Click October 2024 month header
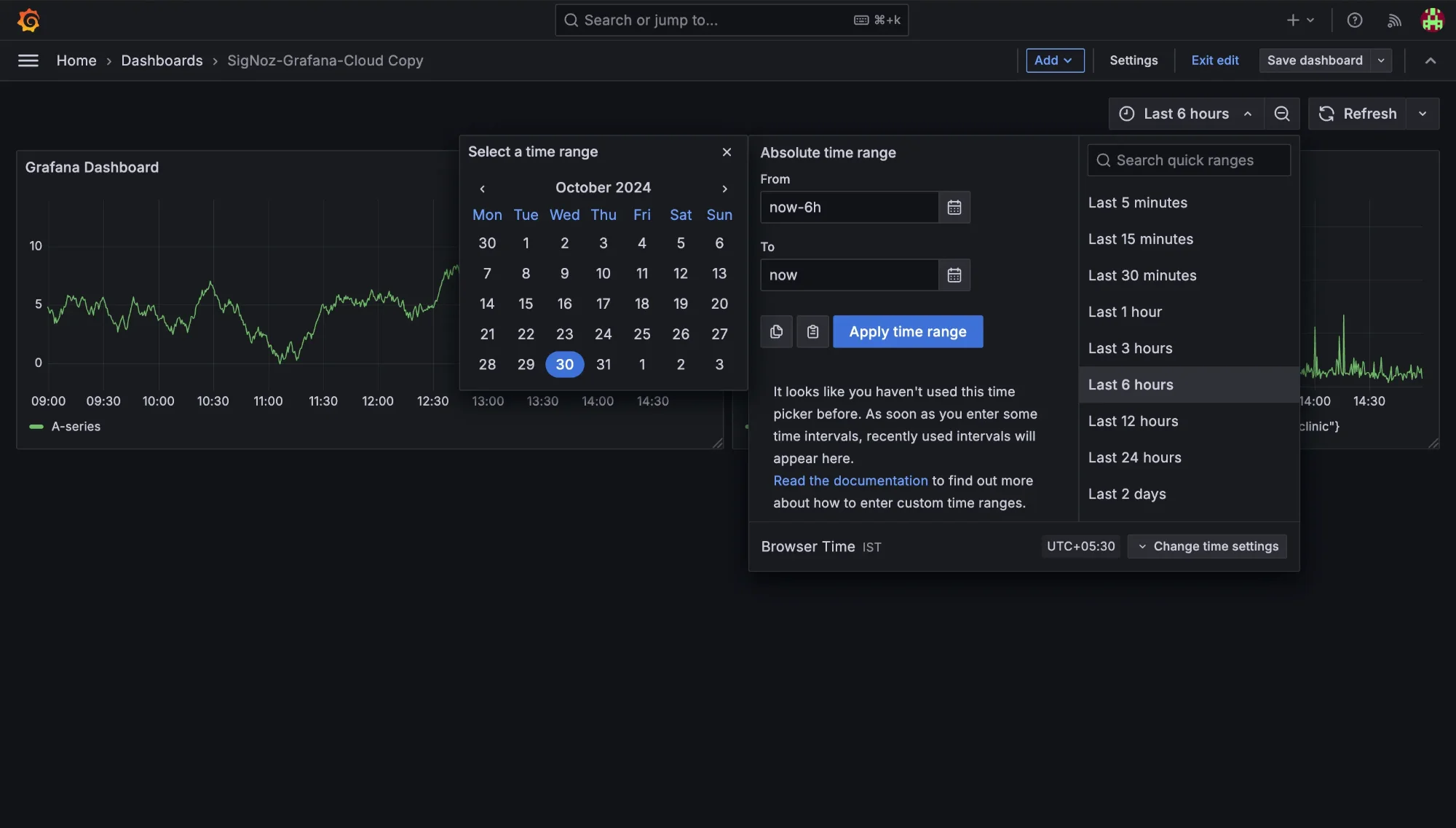 pyautogui.click(x=603, y=188)
